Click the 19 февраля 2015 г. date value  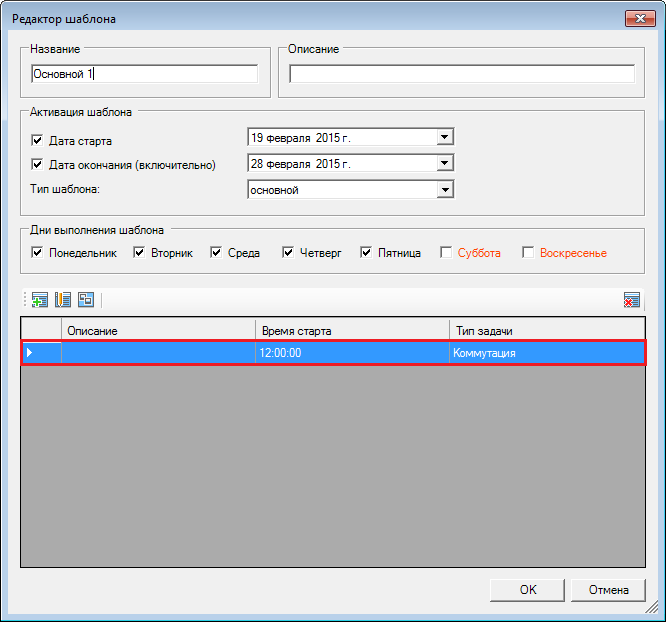(x=300, y=138)
